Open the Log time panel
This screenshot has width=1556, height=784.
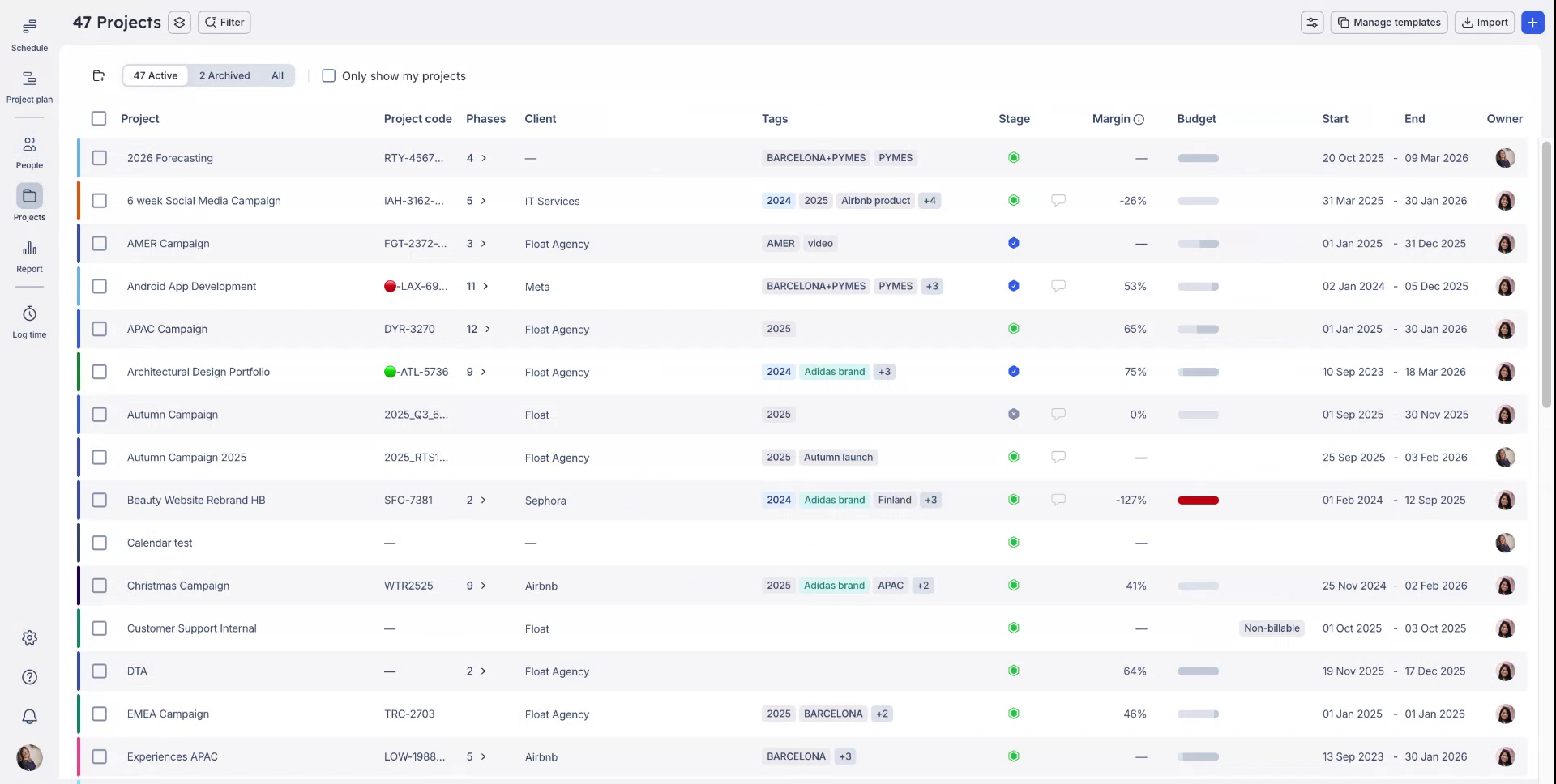click(29, 319)
